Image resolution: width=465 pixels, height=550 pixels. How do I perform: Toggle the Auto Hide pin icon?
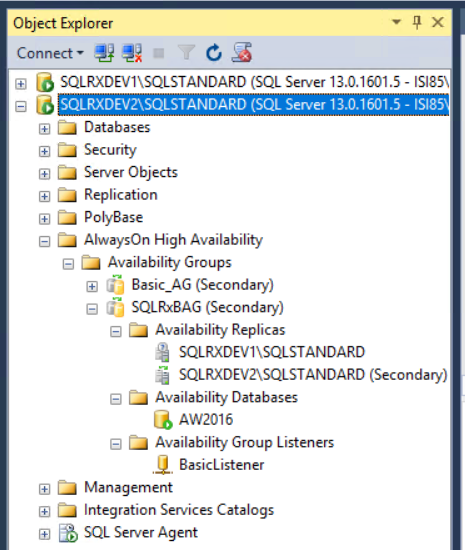tap(417, 23)
